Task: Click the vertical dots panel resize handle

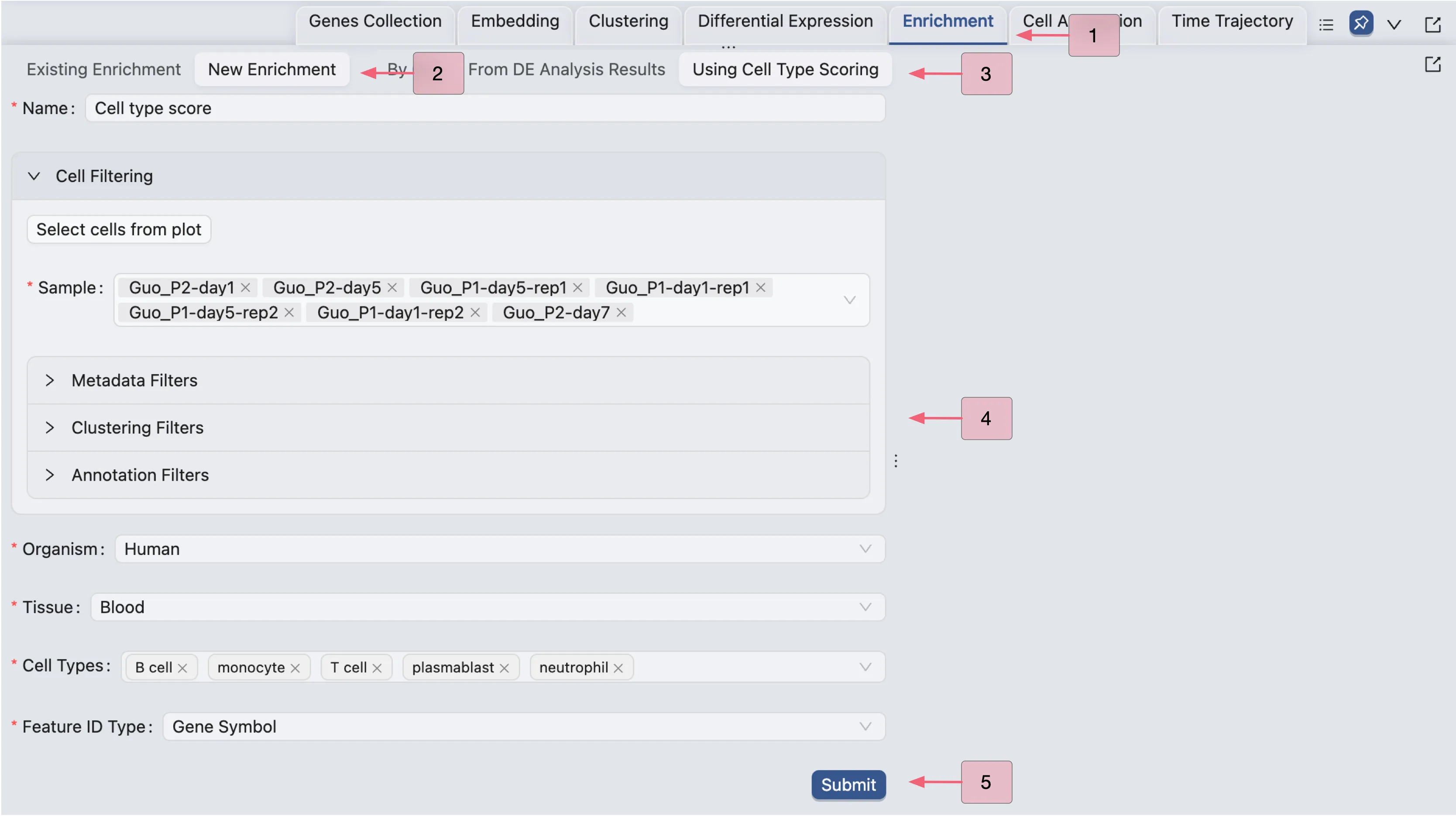Action: point(896,461)
